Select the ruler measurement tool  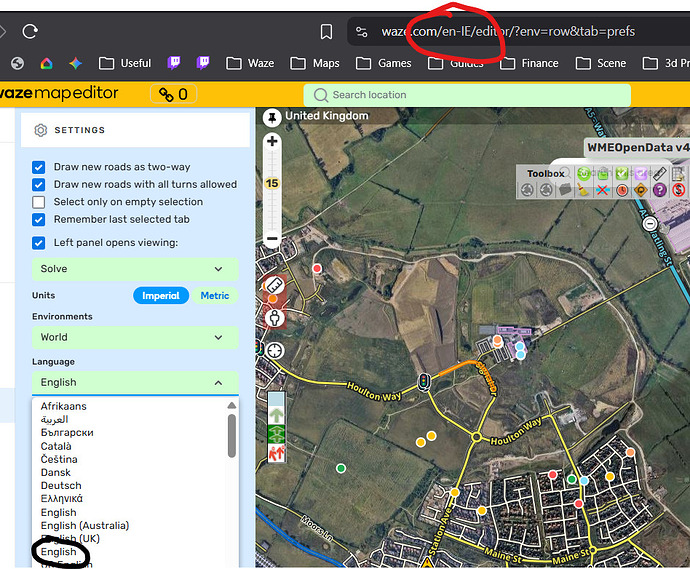click(x=274, y=285)
